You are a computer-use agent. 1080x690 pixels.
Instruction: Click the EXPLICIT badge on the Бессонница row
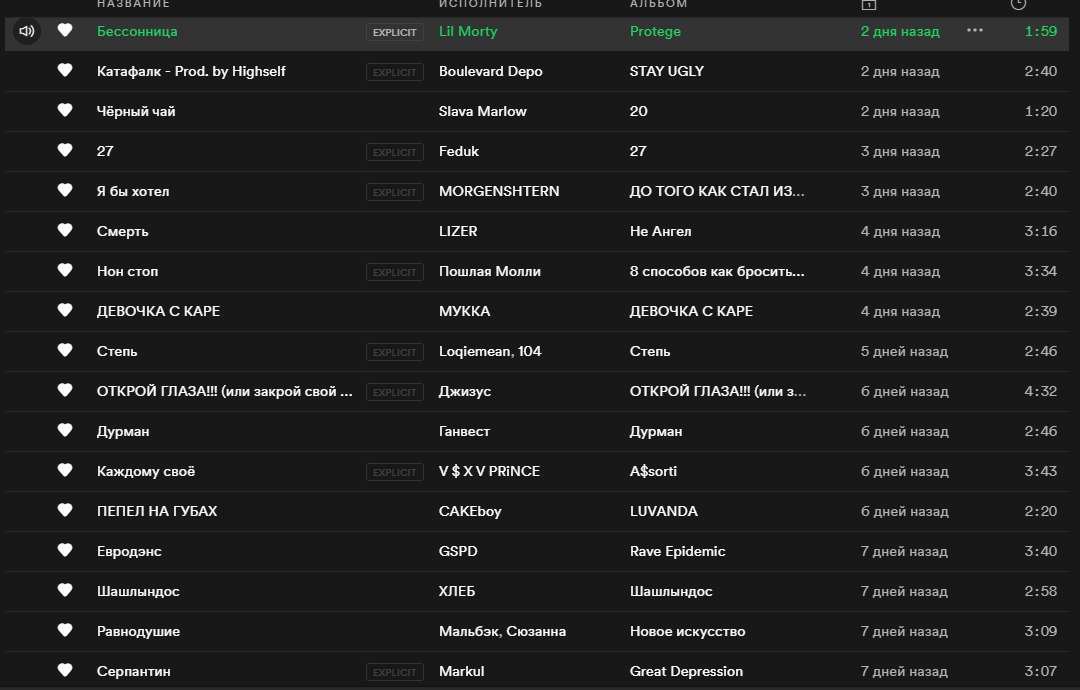pos(395,32)
